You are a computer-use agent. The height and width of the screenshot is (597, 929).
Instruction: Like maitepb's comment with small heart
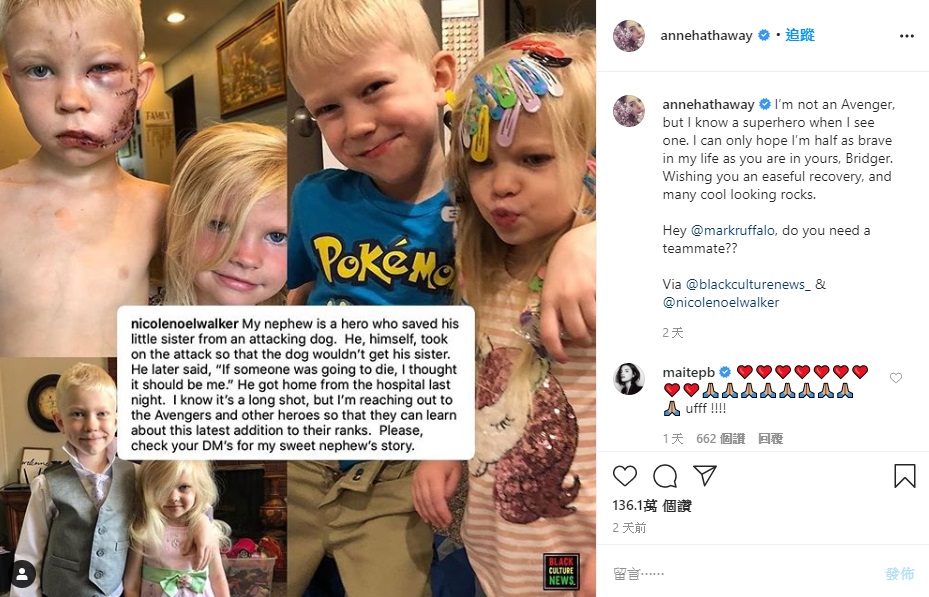coord(896,378)
